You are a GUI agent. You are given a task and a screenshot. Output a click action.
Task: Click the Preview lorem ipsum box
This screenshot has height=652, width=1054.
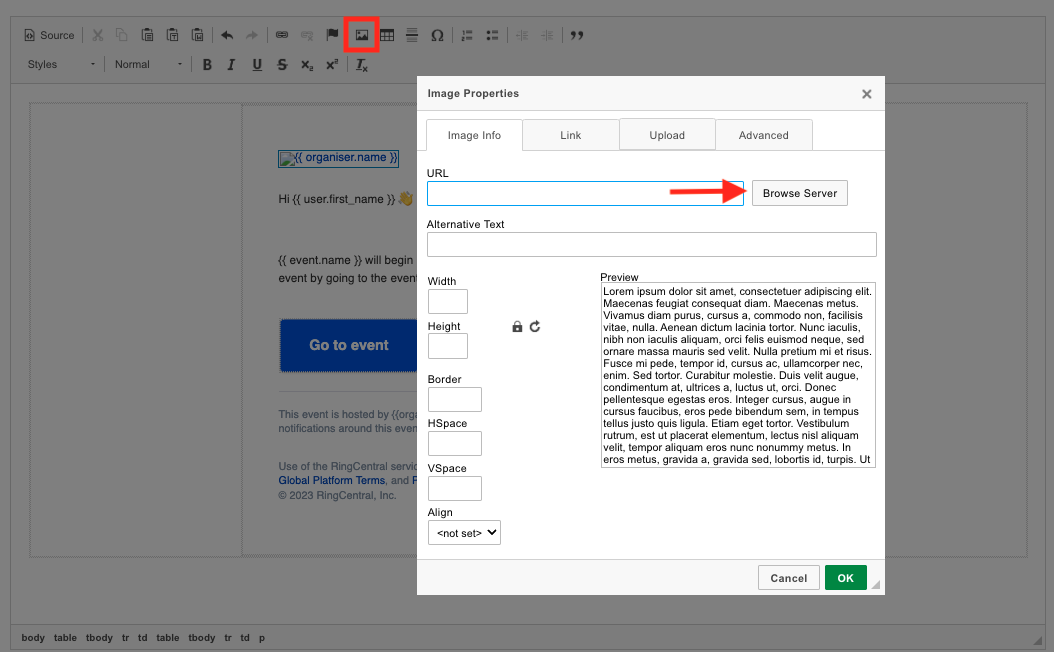[738, 375]
